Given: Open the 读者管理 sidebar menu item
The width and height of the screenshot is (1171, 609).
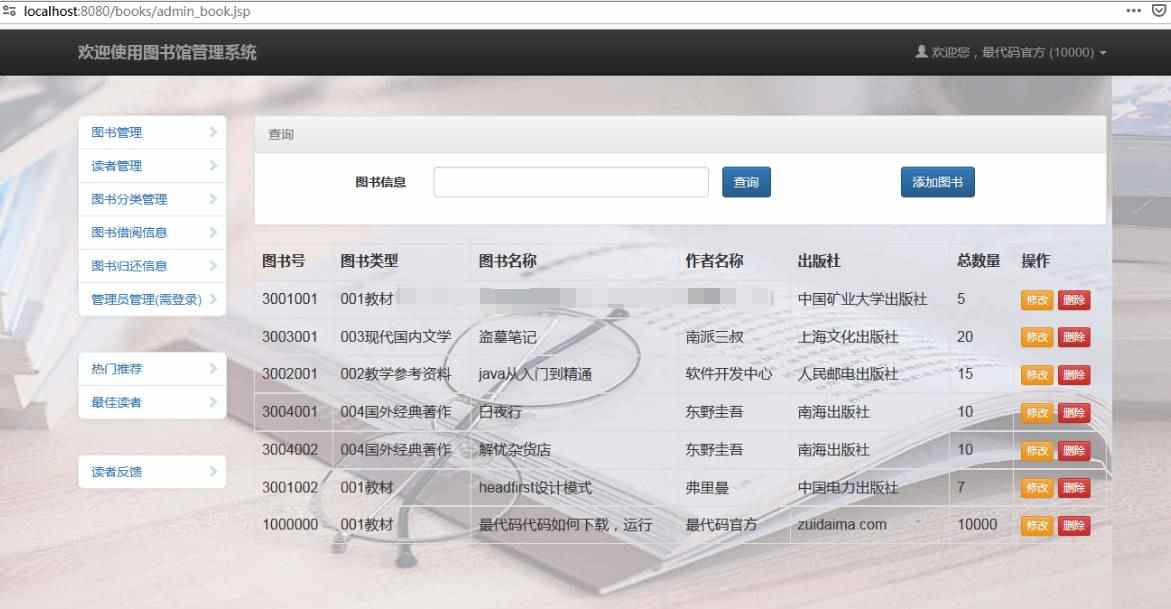Looking at the screenshot, I should [x=152, y=166].
